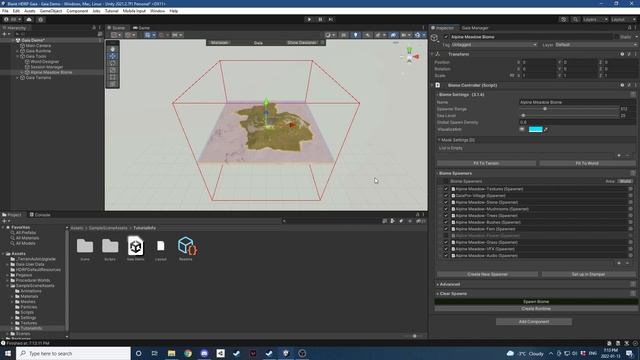Open the Component menu
The image size is (640, 360).
(x=77, y=11)
